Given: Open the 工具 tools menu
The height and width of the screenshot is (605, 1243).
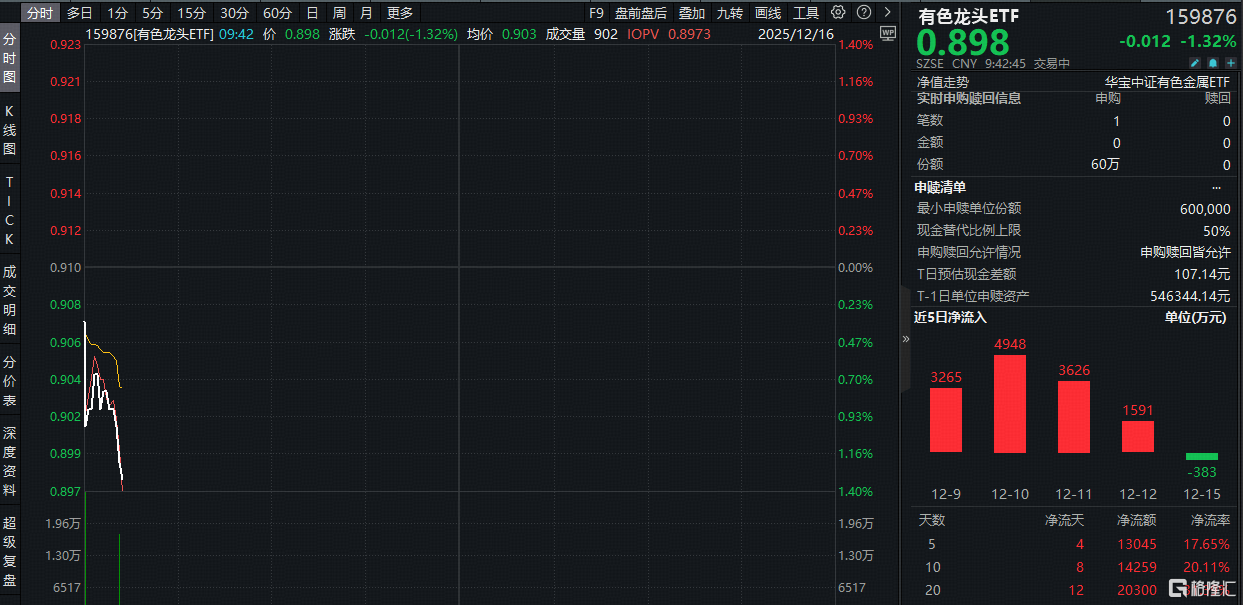Looking at the screenshot, I should (806, 13).
